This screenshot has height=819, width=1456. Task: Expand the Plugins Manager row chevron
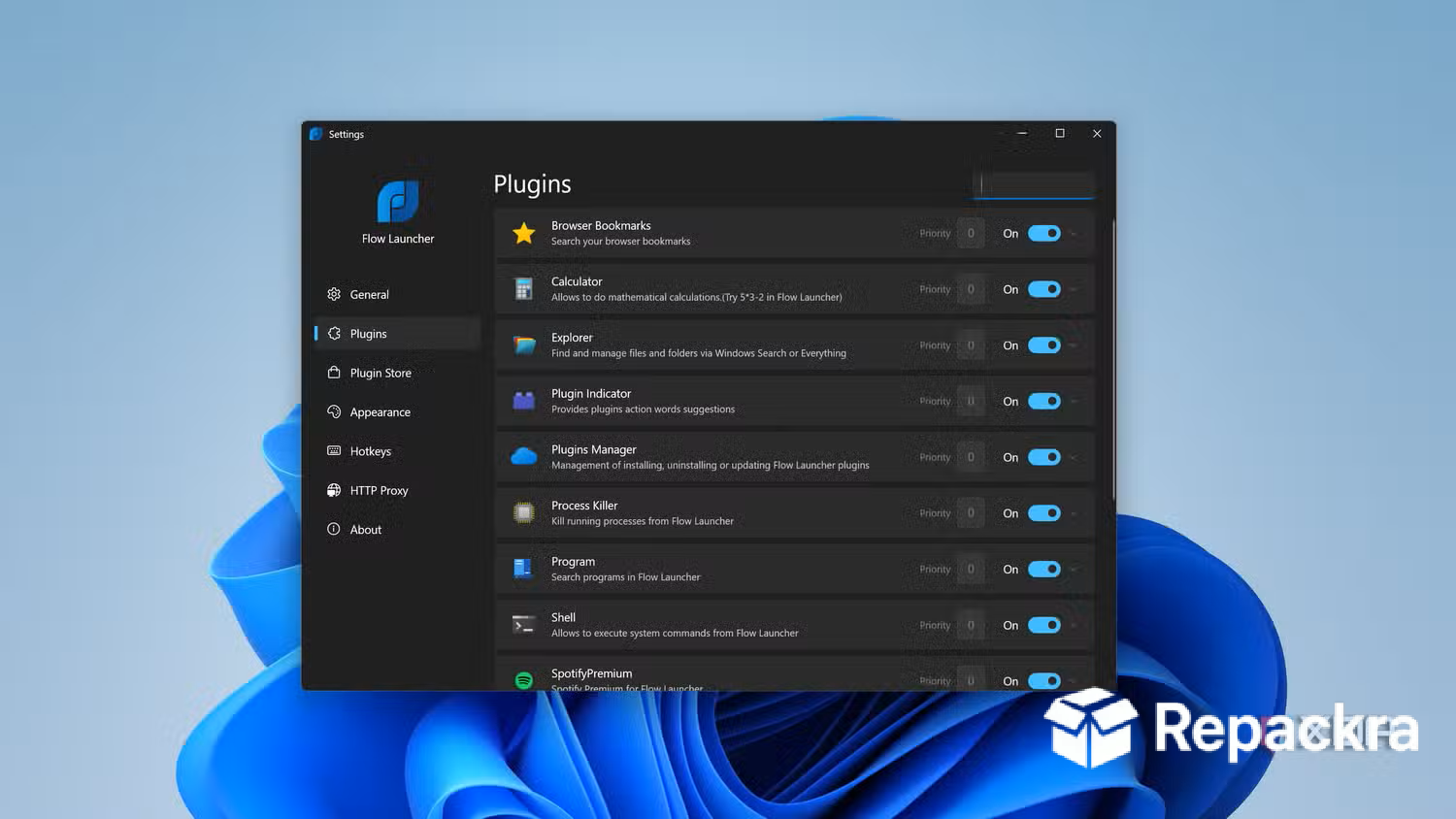pos(1075,458)
